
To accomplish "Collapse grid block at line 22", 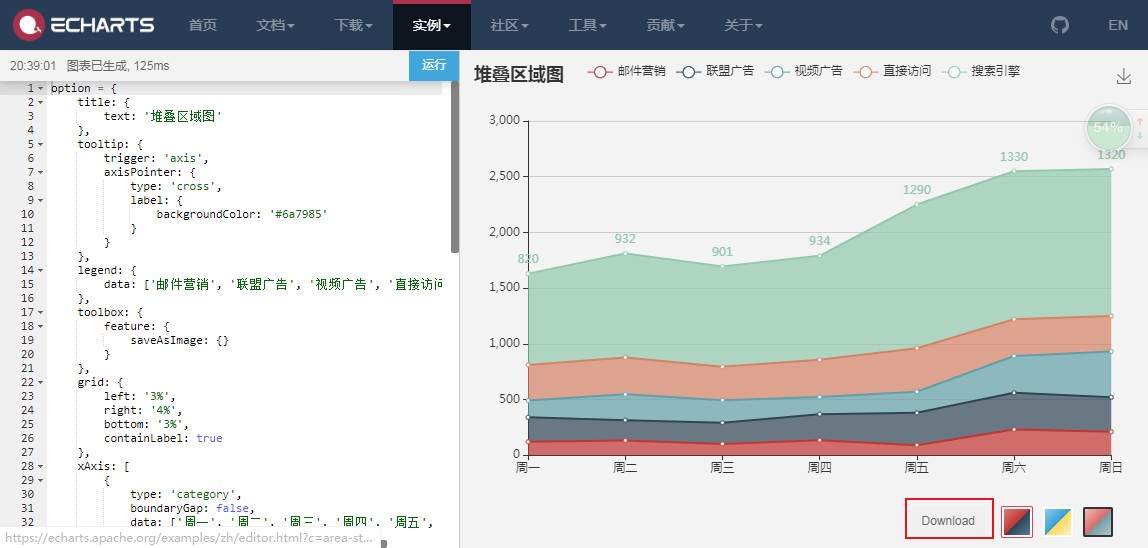I will (x=41, y=382).
